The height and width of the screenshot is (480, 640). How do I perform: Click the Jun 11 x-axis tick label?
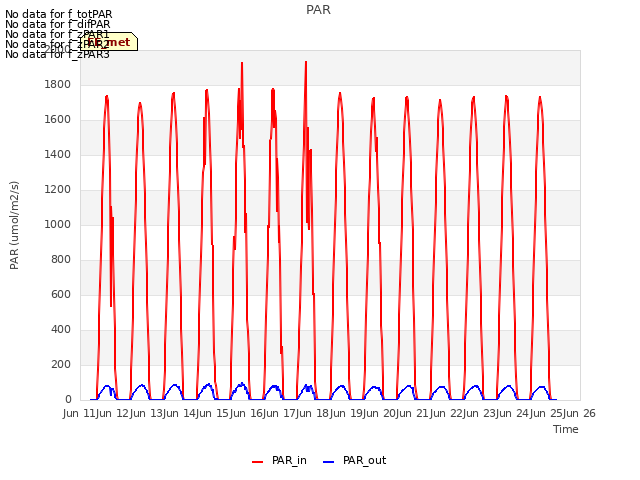click(80, 413)
